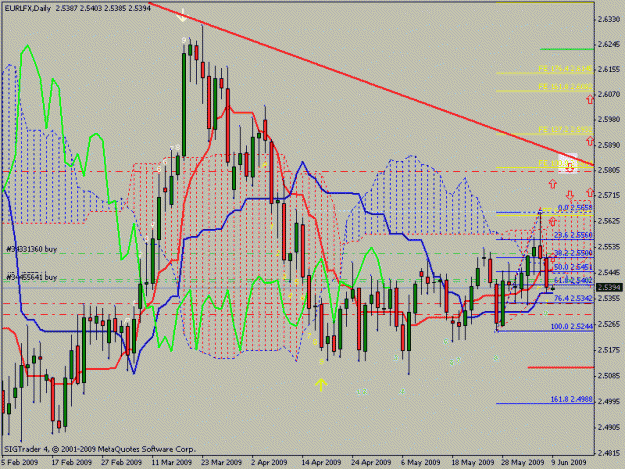The image size is (625, 469).
Task: Click the 2.5625 price scale value
Action: pyautogui.click(x=610, y=220)
